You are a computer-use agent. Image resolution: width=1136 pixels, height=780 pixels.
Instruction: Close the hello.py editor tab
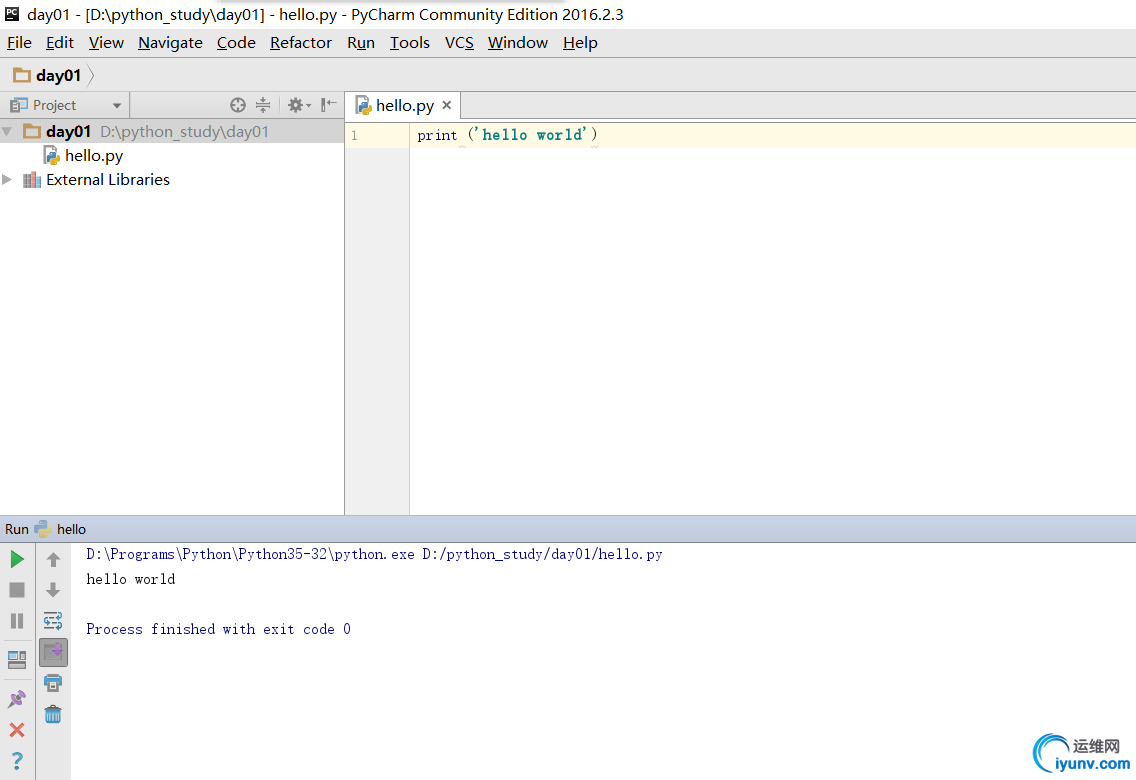[x=446, y=105]
